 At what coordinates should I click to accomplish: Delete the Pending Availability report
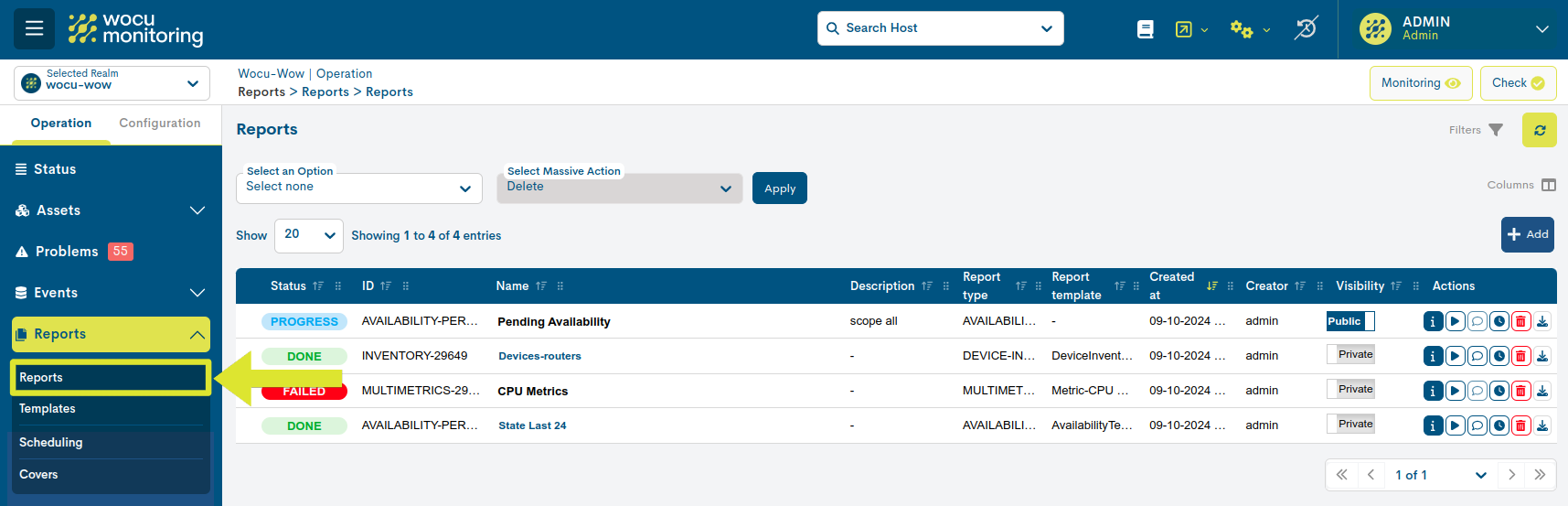click(1520, 321)
